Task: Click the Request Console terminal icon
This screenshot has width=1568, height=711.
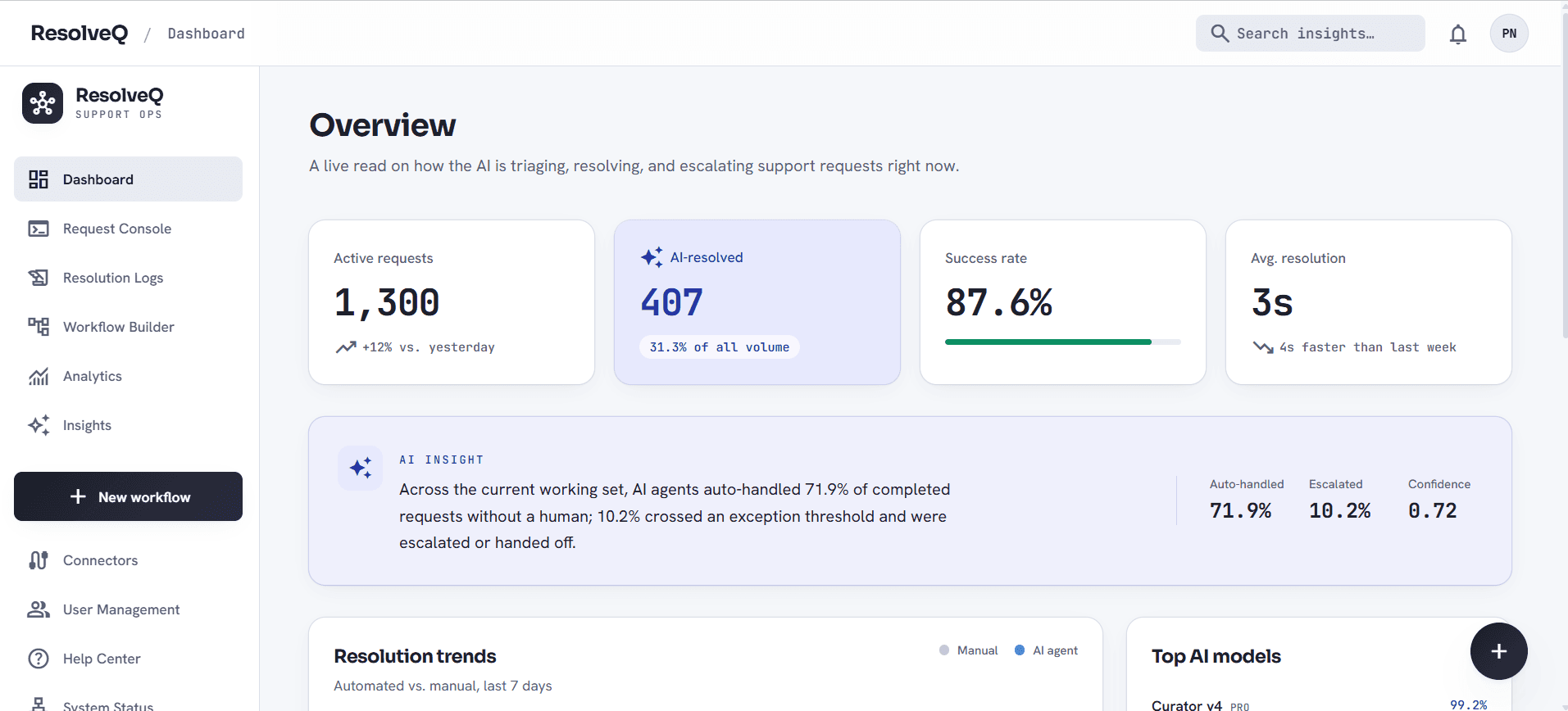Action: coord(39,229)
